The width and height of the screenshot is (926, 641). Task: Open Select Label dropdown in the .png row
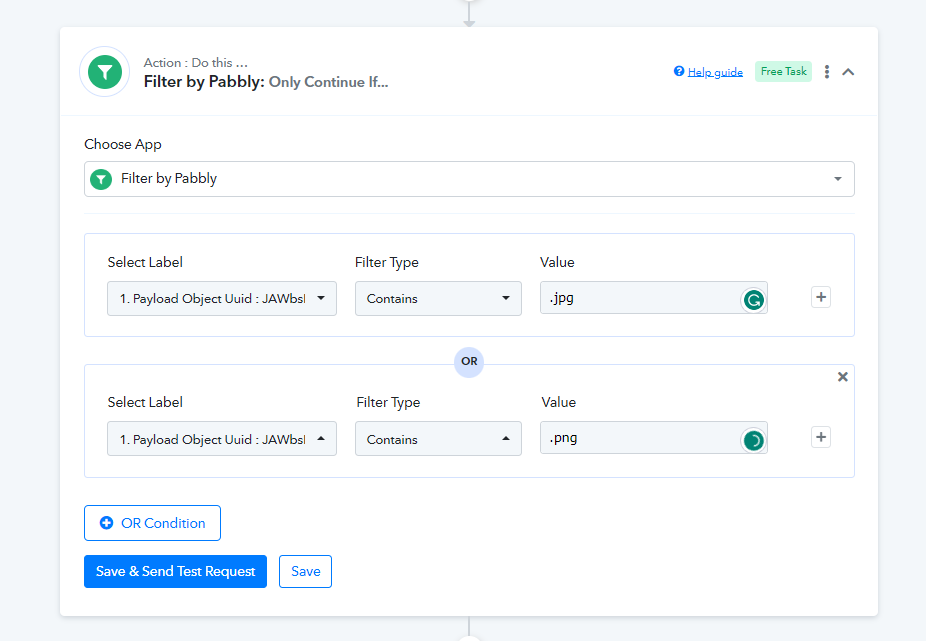[221, 438]
